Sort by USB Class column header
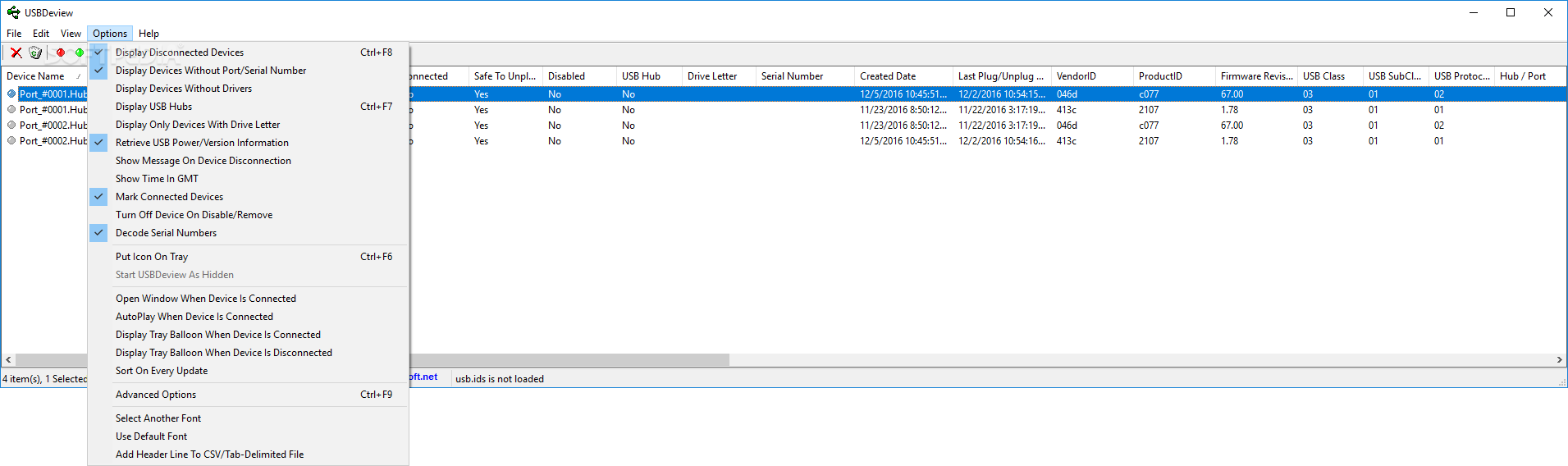Viewport: 1568px width, 466px height. point(1330,76)
